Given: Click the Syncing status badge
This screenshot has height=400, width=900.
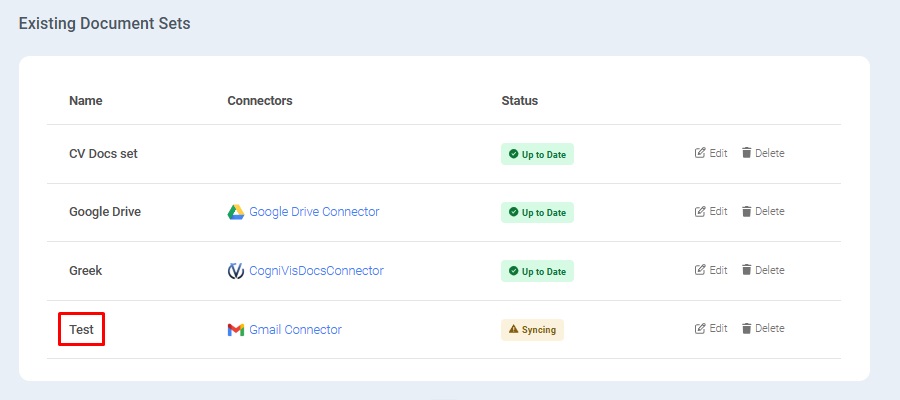Looking at the screenshot, I should pyautogui.click(x=532, y=330).
